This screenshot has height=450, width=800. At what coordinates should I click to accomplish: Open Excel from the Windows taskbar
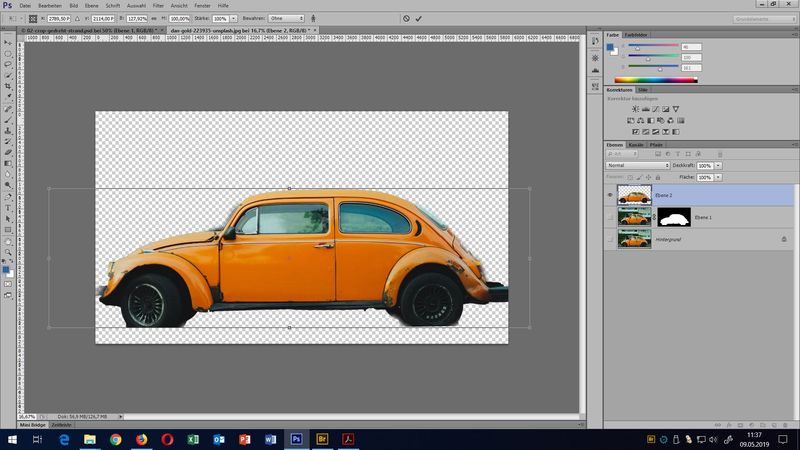[x=192, y=438]
